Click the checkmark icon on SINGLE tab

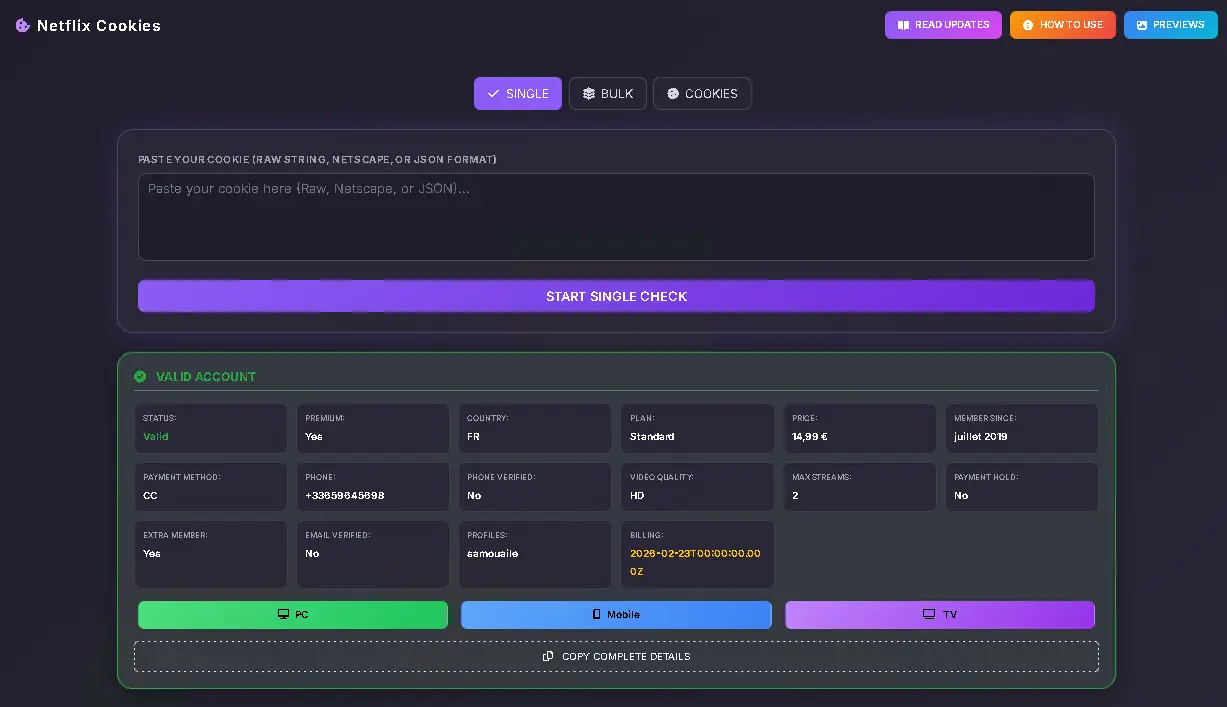(493, 93)
